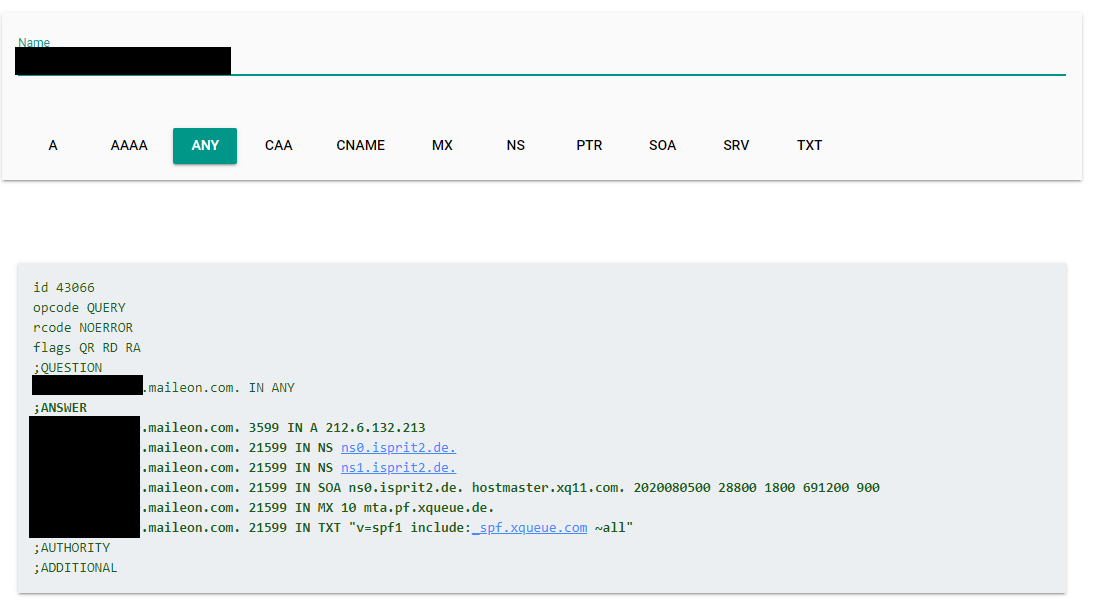Select the SRV record type
1094x605 pixels.
pyautogui.click(x=736, y=145)
